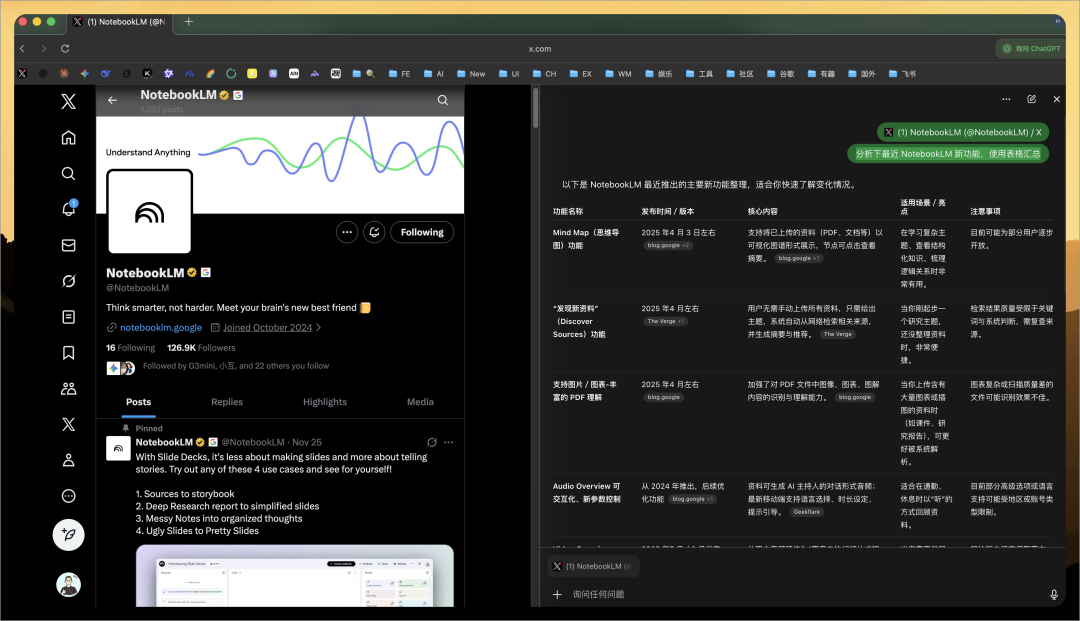The image size is (1080, 621).
Task: Select the Posts tab
Action: [138, 402]
